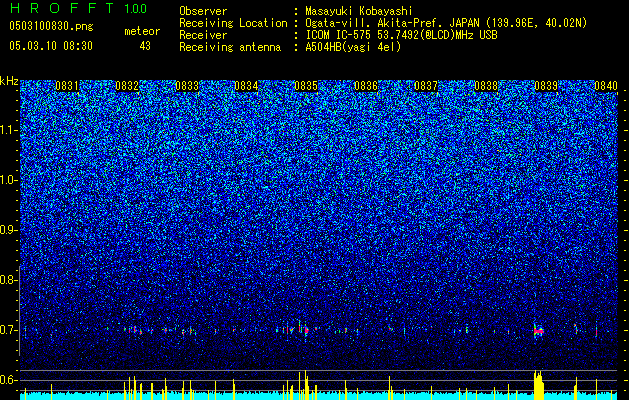Click the 0.9 kHz axis label
The image size is (629, 400).
(x=8, y=230)
